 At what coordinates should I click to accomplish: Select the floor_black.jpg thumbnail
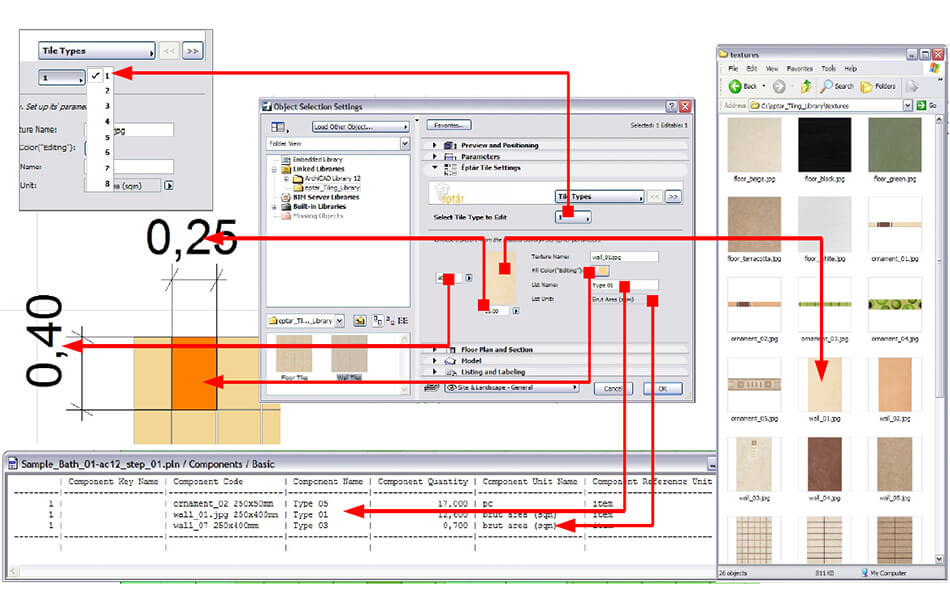(825, 145)
